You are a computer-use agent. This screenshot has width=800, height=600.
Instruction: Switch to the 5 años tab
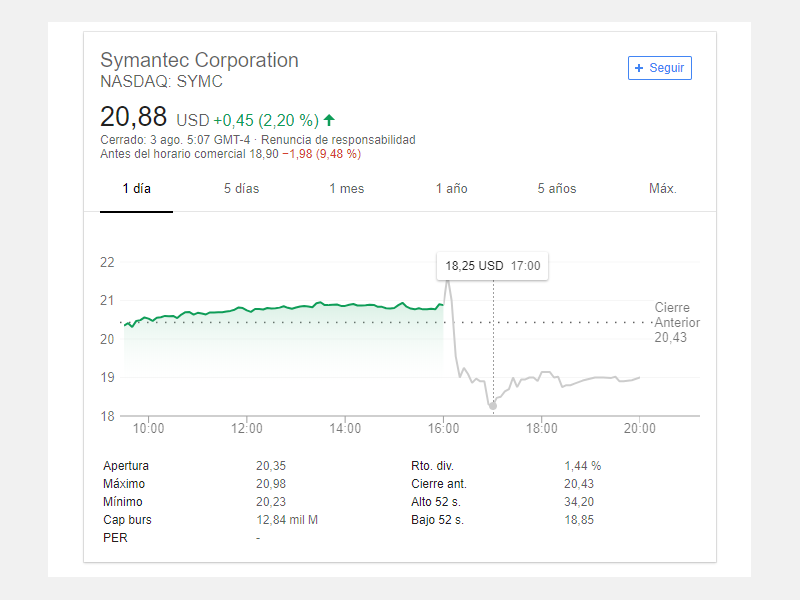(x=556, y=189)
